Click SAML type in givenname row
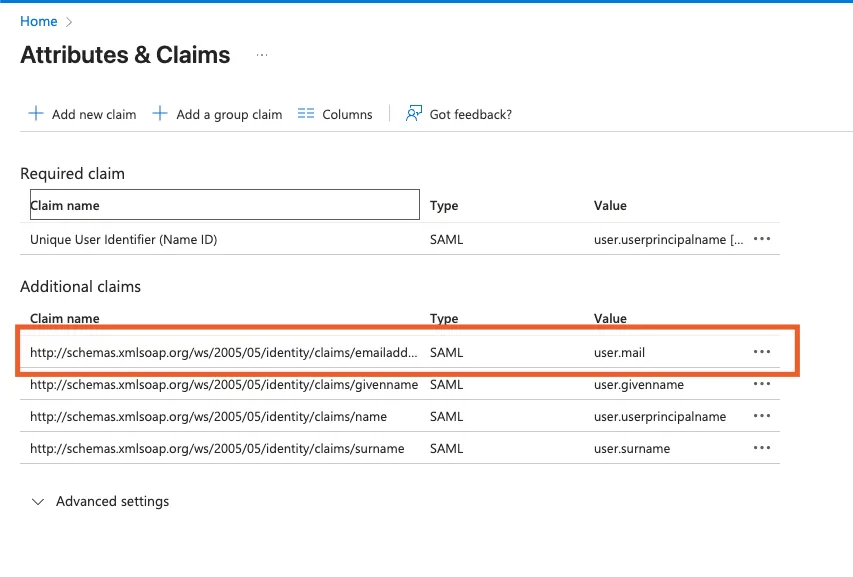853x577 pixels. tap(447, 384)
